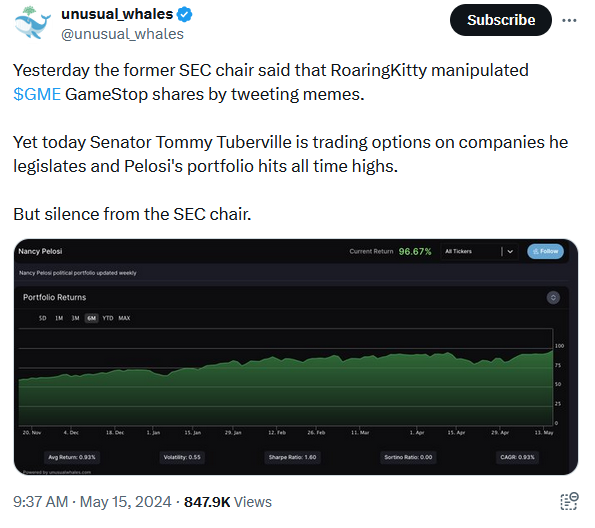Image resolution: width=595 pixels, height=528 pixels.
Task: Open the $GME cashtag link
Action: 37,94
